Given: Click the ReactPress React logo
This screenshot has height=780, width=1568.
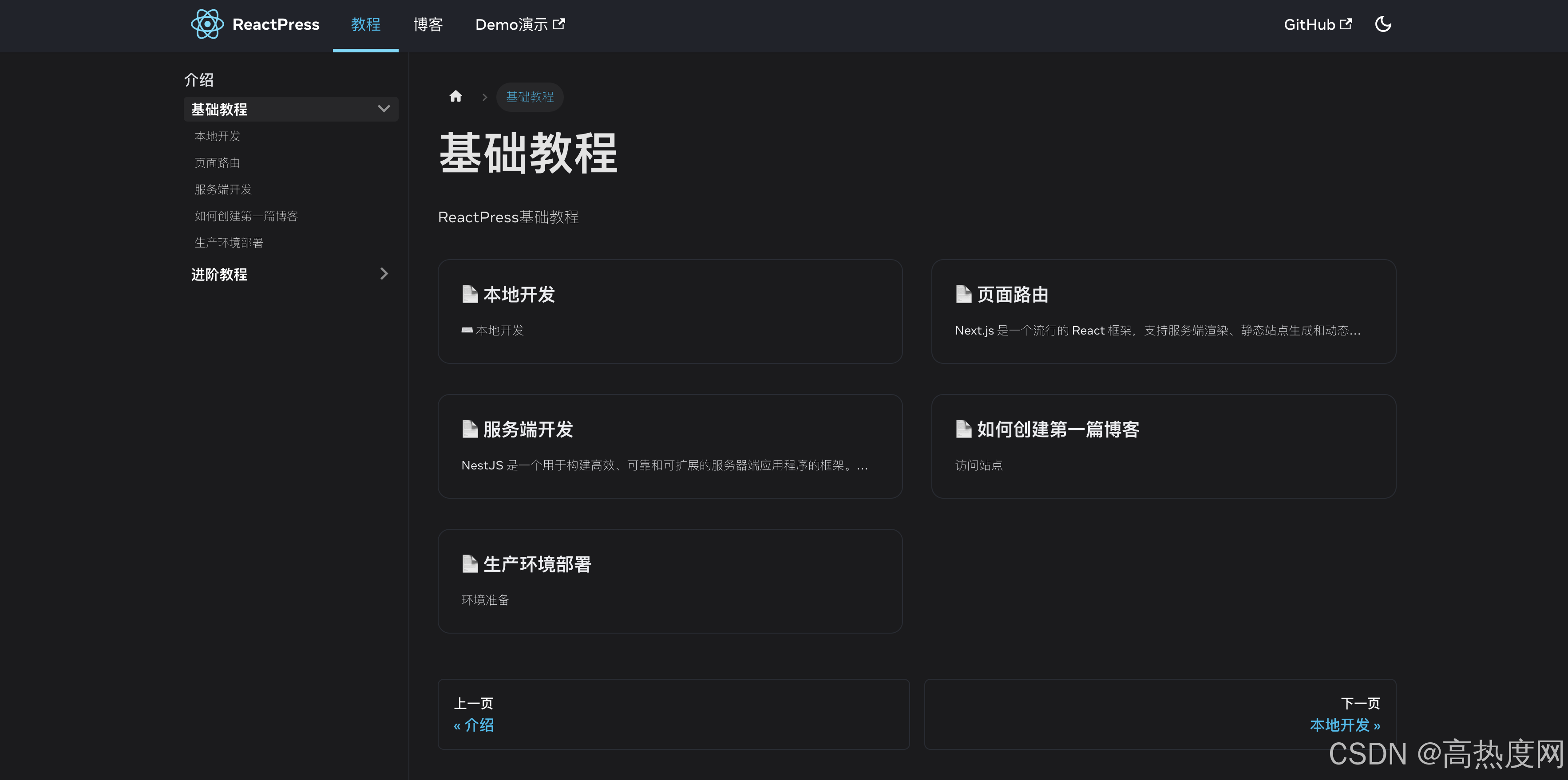Looking at the screenshot, I should 208,24.
